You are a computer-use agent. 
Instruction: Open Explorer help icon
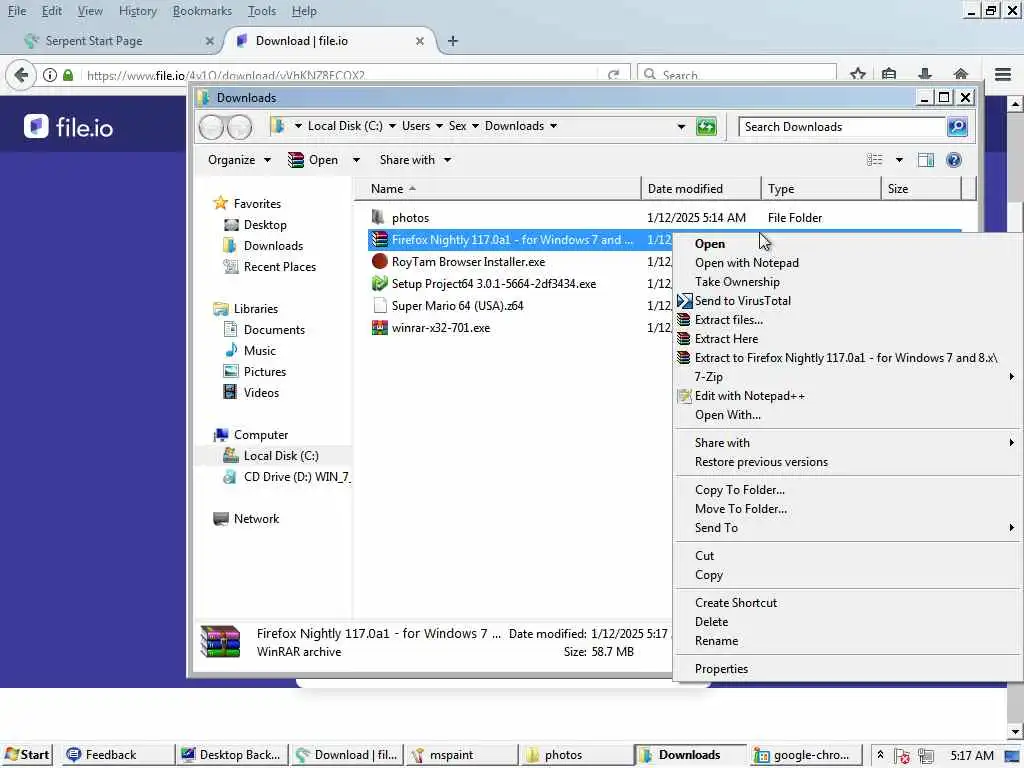click(953, 160)
